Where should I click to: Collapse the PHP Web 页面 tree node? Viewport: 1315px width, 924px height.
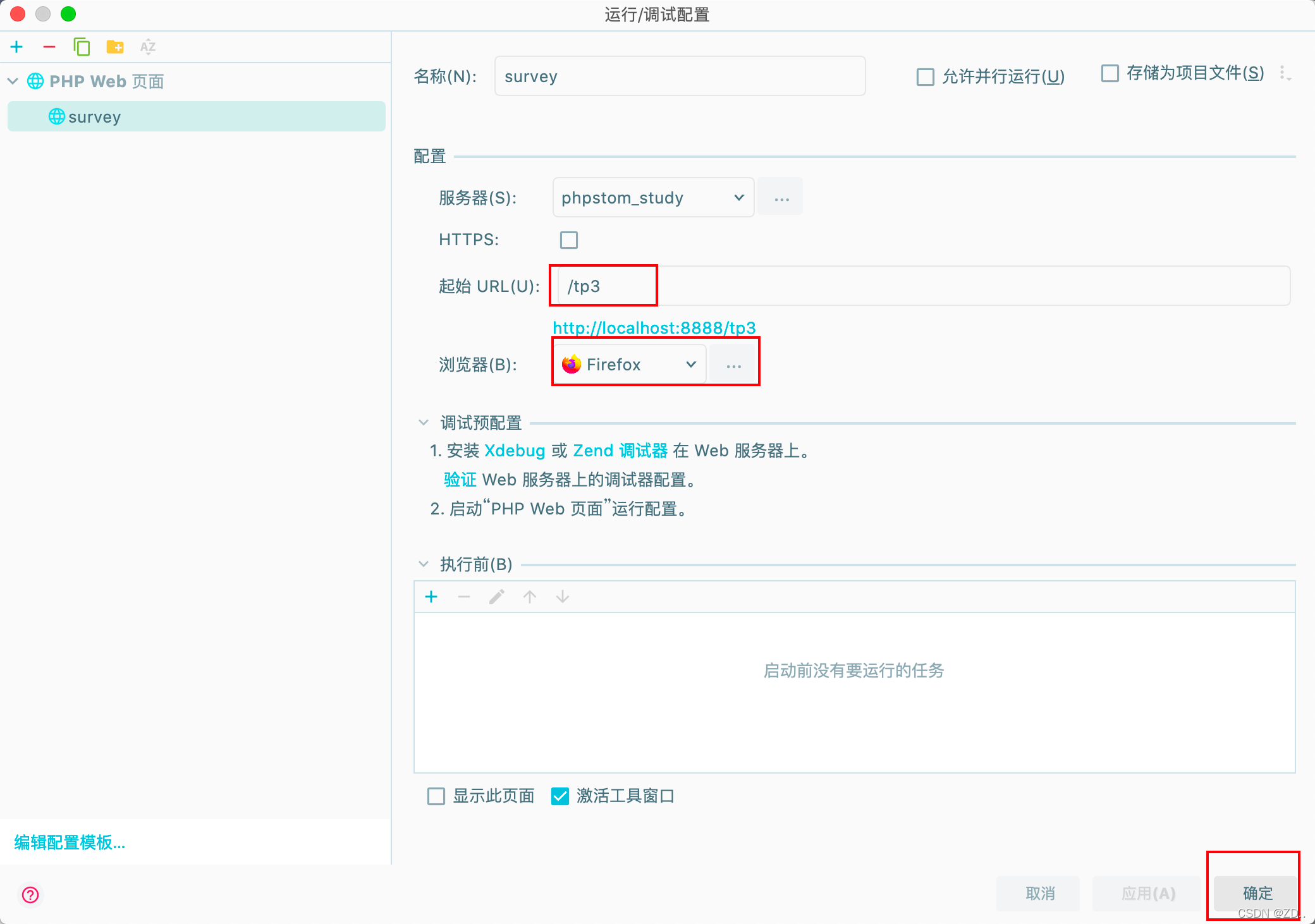point(13,81)
